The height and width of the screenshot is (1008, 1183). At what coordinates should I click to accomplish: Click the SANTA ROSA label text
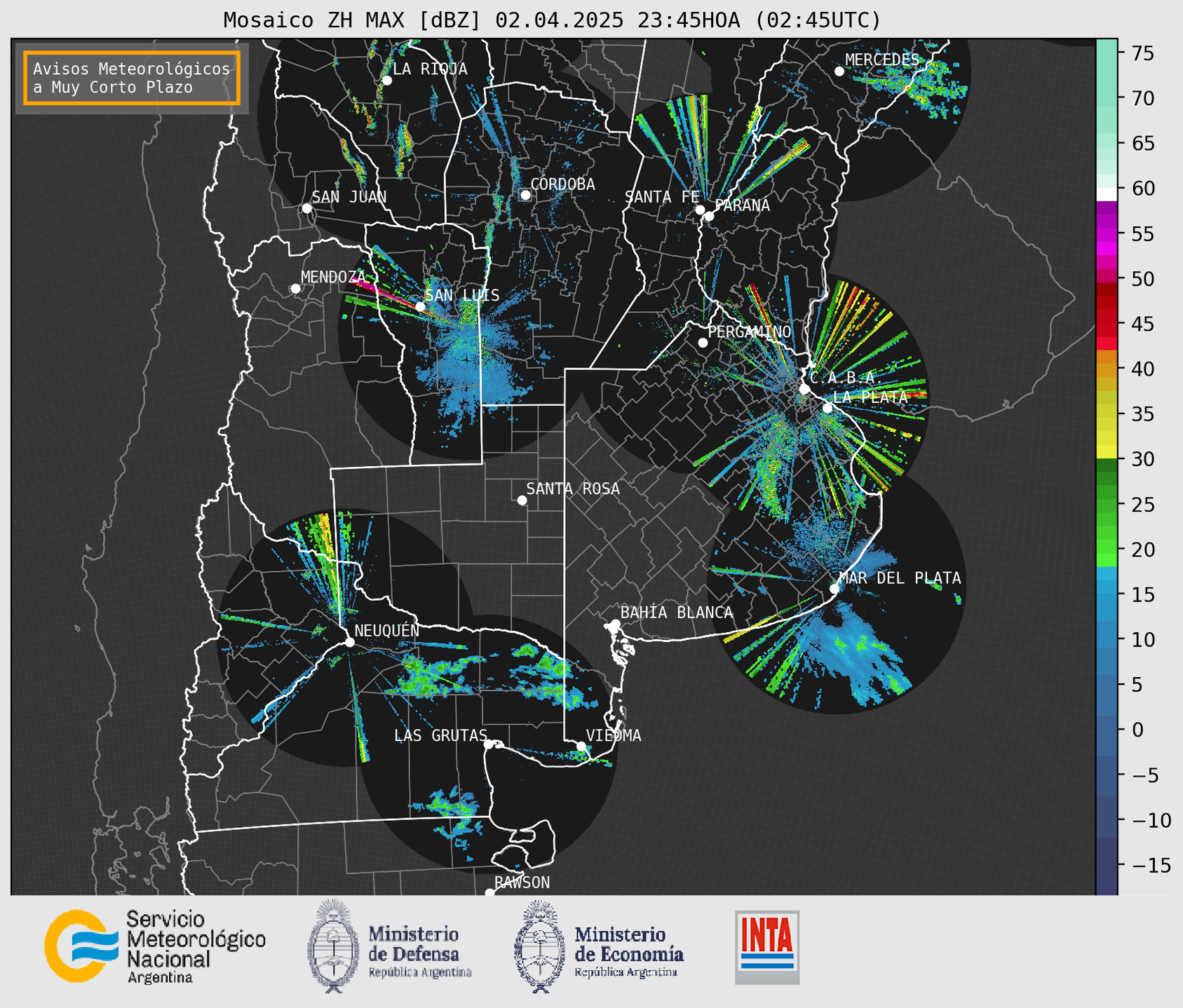coord(573,489)
